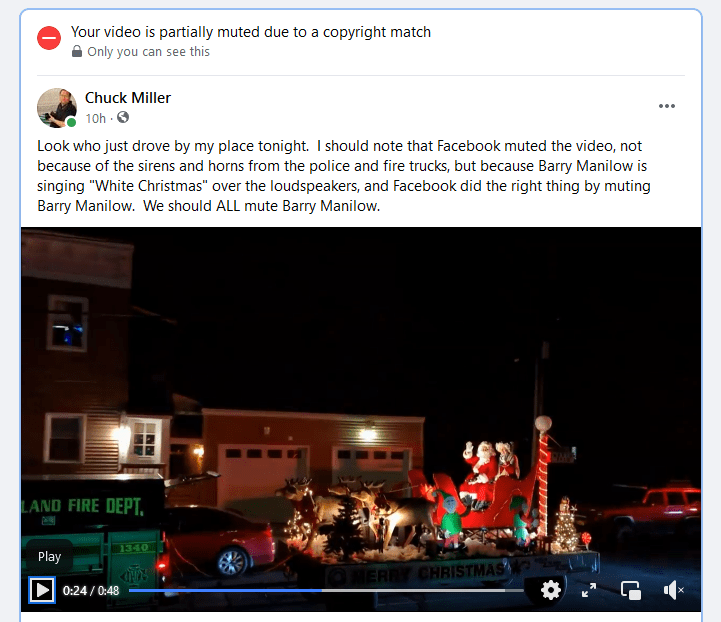Viewport: 721px width, 622px height.
Task: Open the Chuck Miller name link
Action: coord(128,97)
